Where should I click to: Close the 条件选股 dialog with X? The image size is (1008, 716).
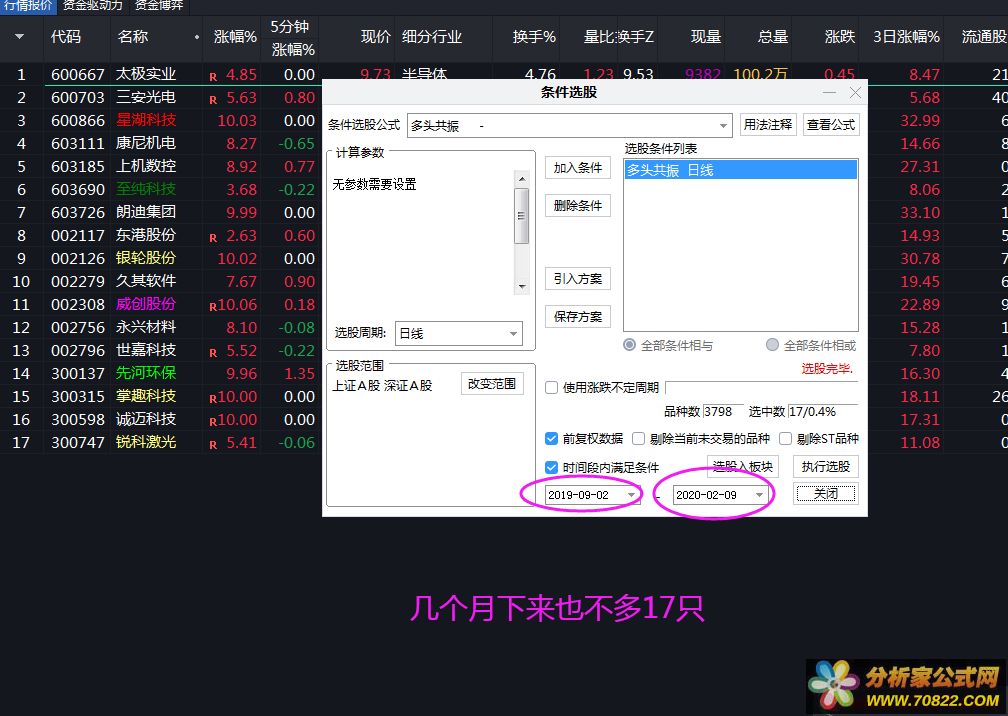(x=855, y=92)
